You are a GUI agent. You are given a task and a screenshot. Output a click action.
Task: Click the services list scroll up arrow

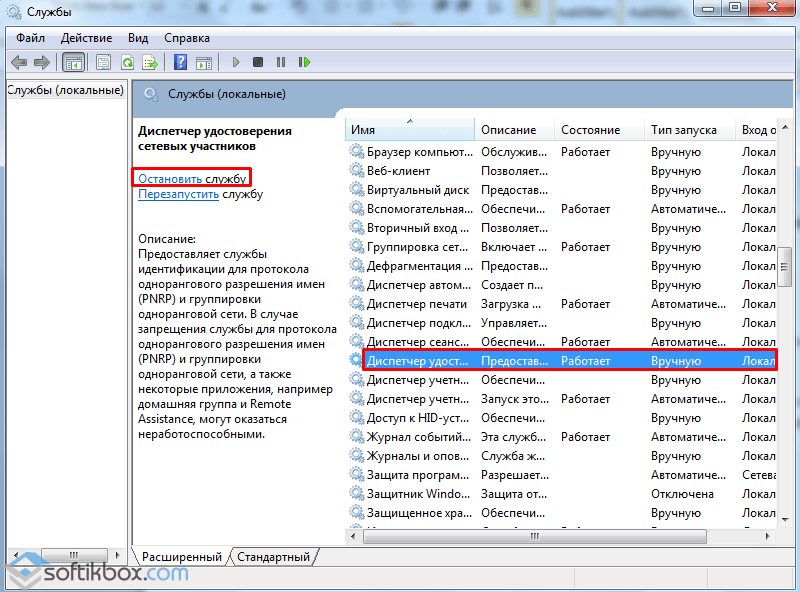coord(785,127)
